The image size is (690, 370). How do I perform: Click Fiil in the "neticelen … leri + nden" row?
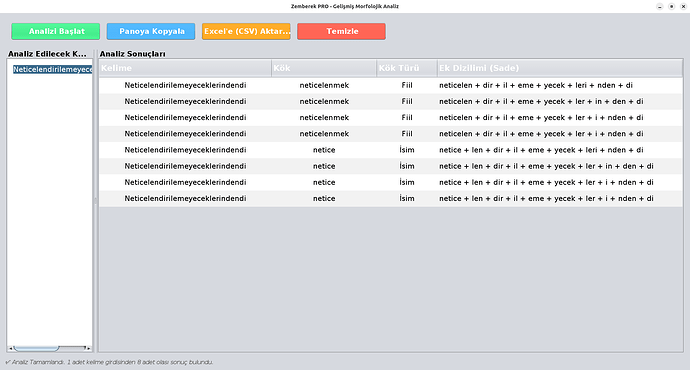point(407,85)
